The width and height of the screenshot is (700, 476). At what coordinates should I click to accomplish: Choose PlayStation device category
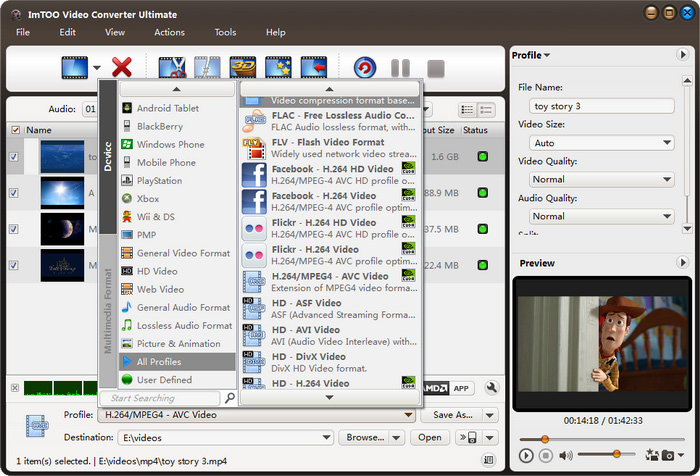(177, 180)
